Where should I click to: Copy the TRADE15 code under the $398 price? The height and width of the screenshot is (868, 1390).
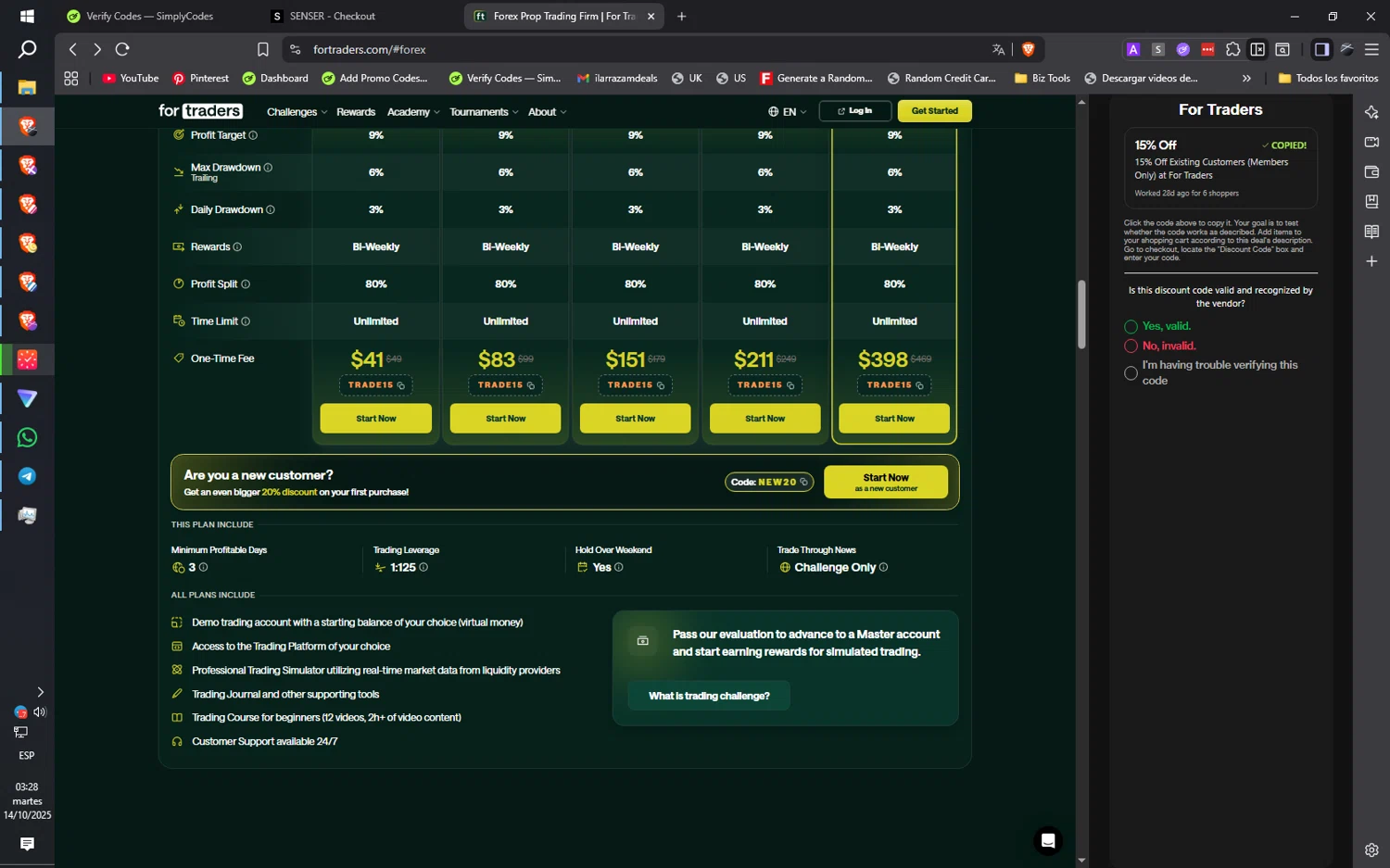[x=919, y=385]
